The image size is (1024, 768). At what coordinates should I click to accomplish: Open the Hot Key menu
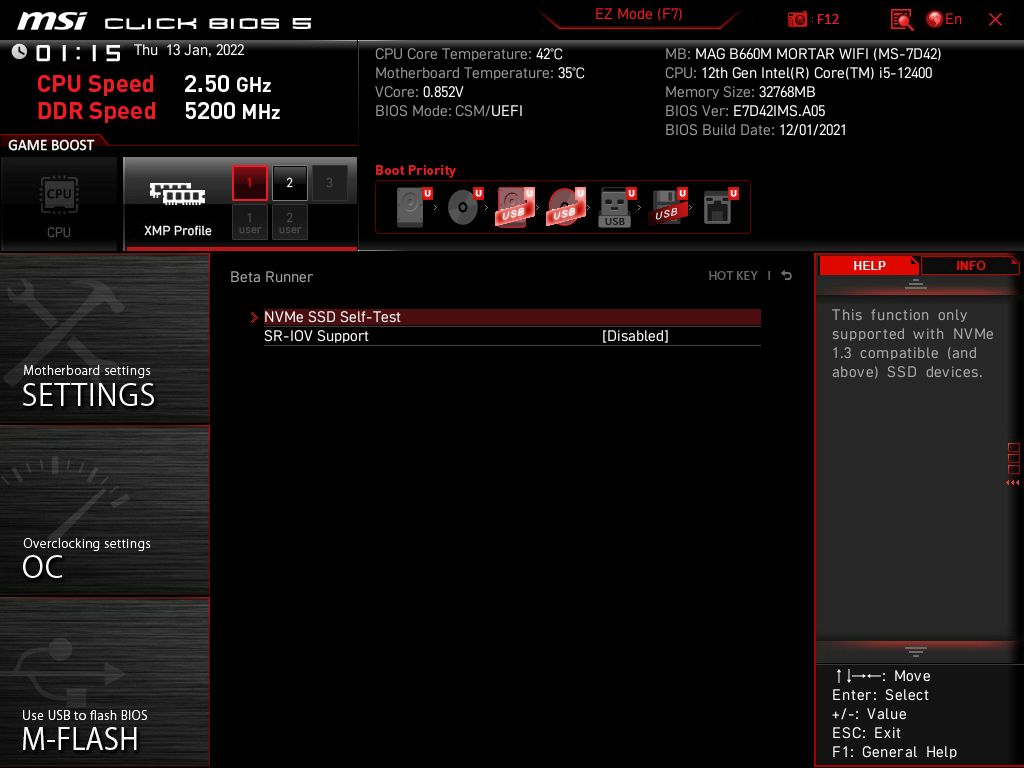[x=733, y=276]
